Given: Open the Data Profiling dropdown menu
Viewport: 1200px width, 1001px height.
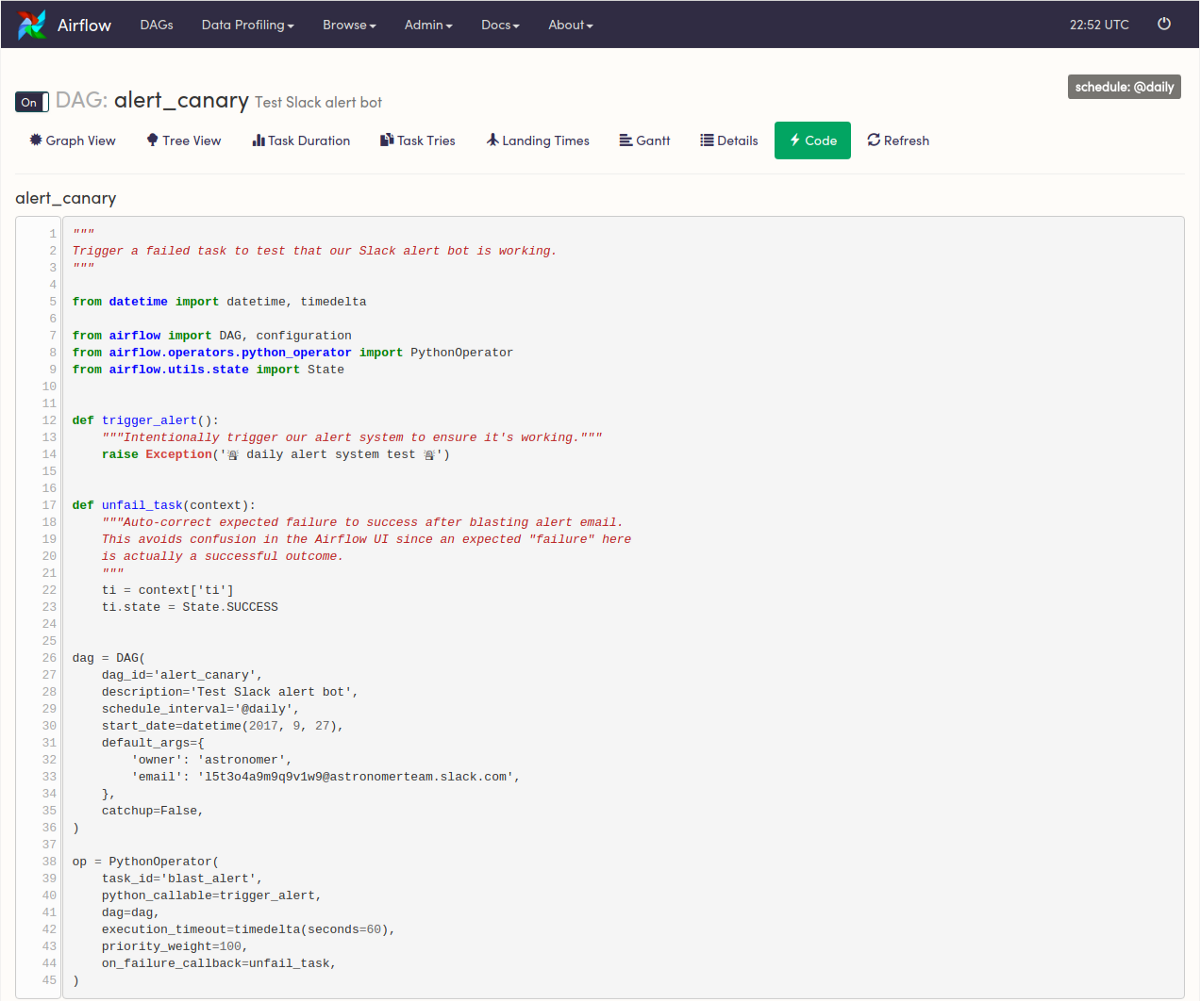Looking at the screenshot, I should 248,25.
